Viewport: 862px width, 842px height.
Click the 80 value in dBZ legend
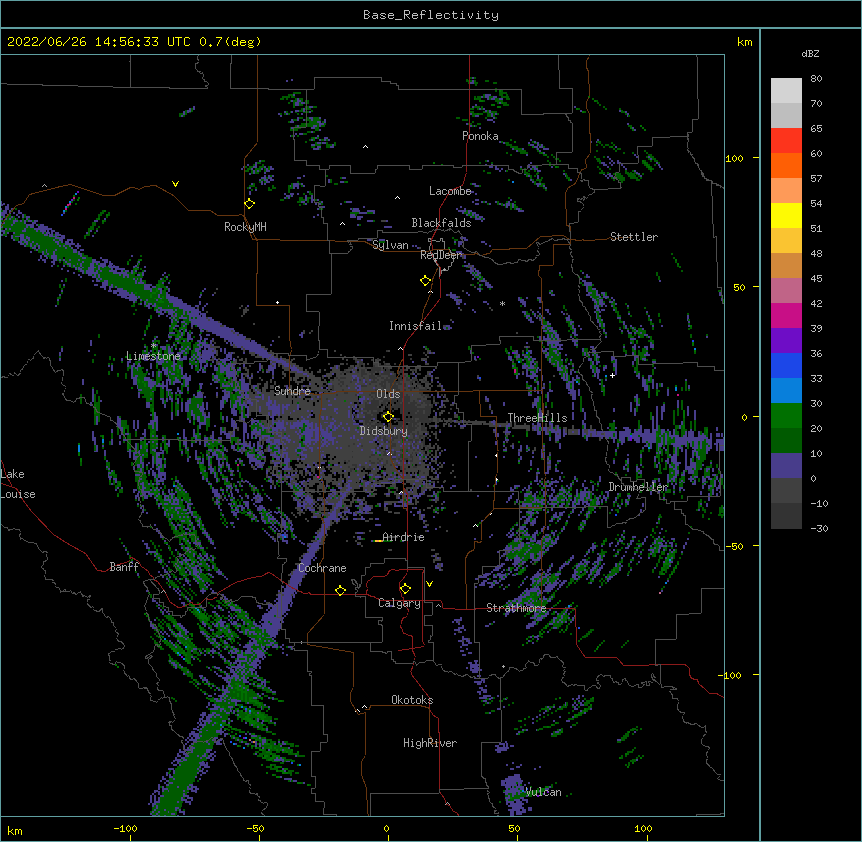(816, 79)
